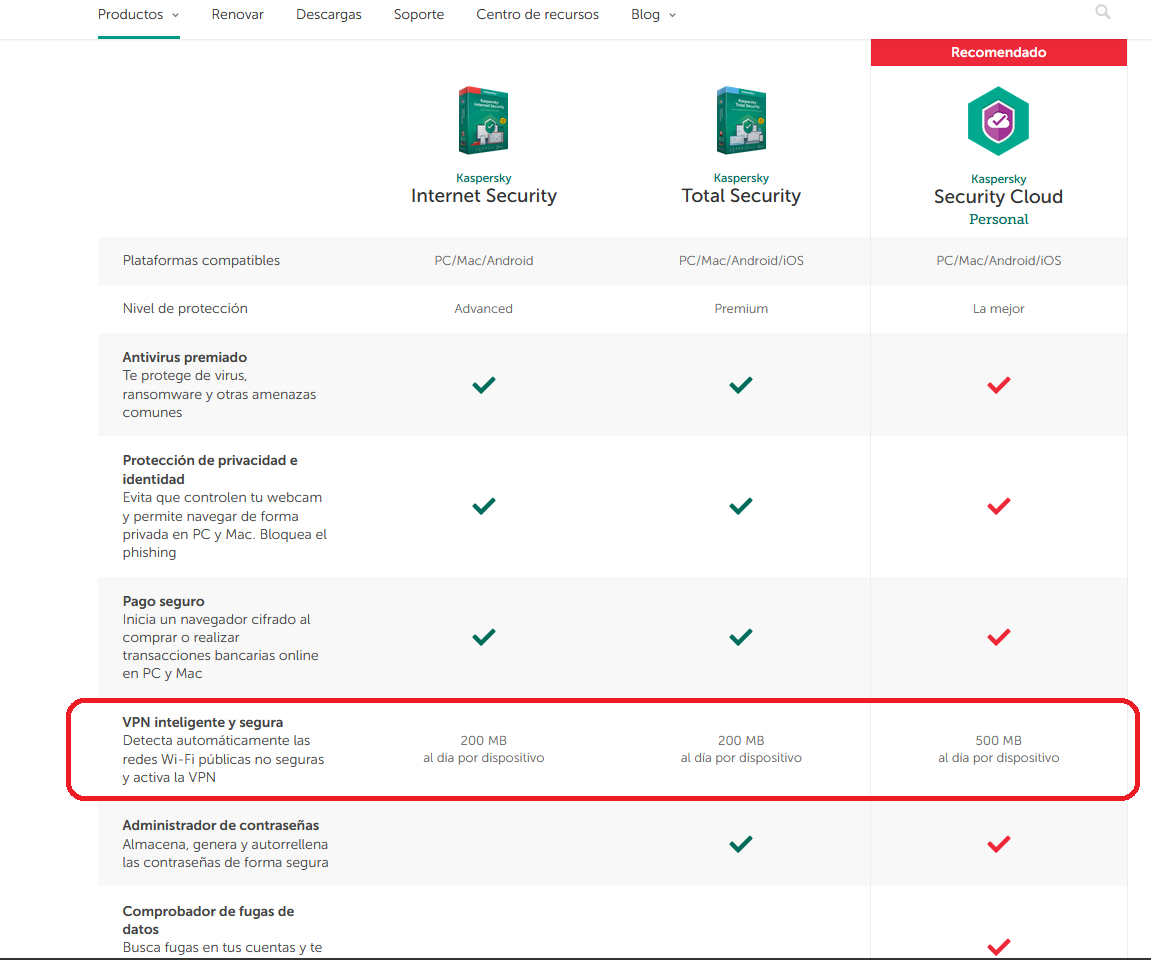Viewport: 1151px width, 960px height.
Task: Click red Security Cloud Administrador de contraseñas checkmark
Action: click(998, 844)
